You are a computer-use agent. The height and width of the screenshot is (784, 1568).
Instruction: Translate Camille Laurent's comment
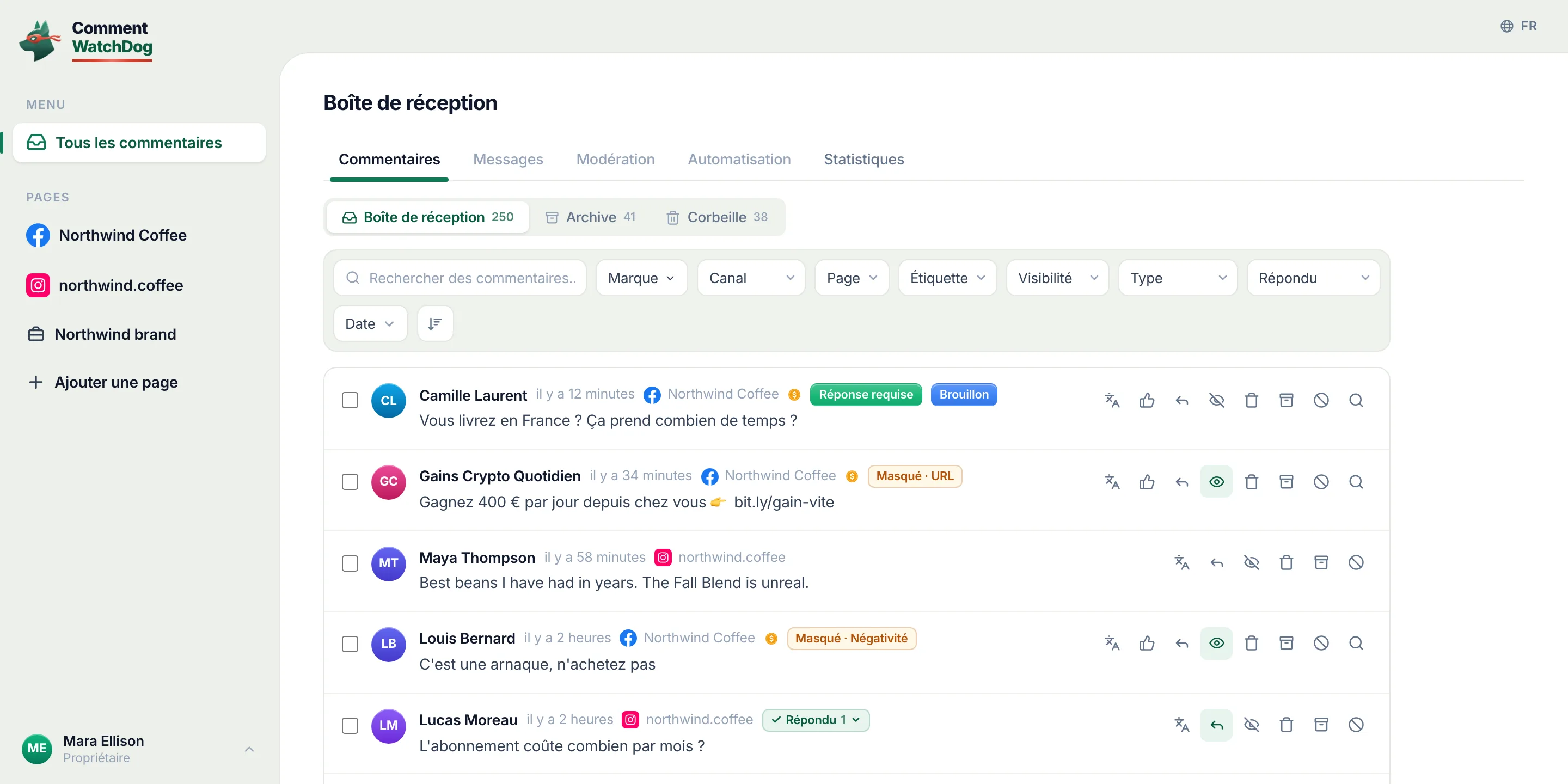click(x=1112, y=400)
